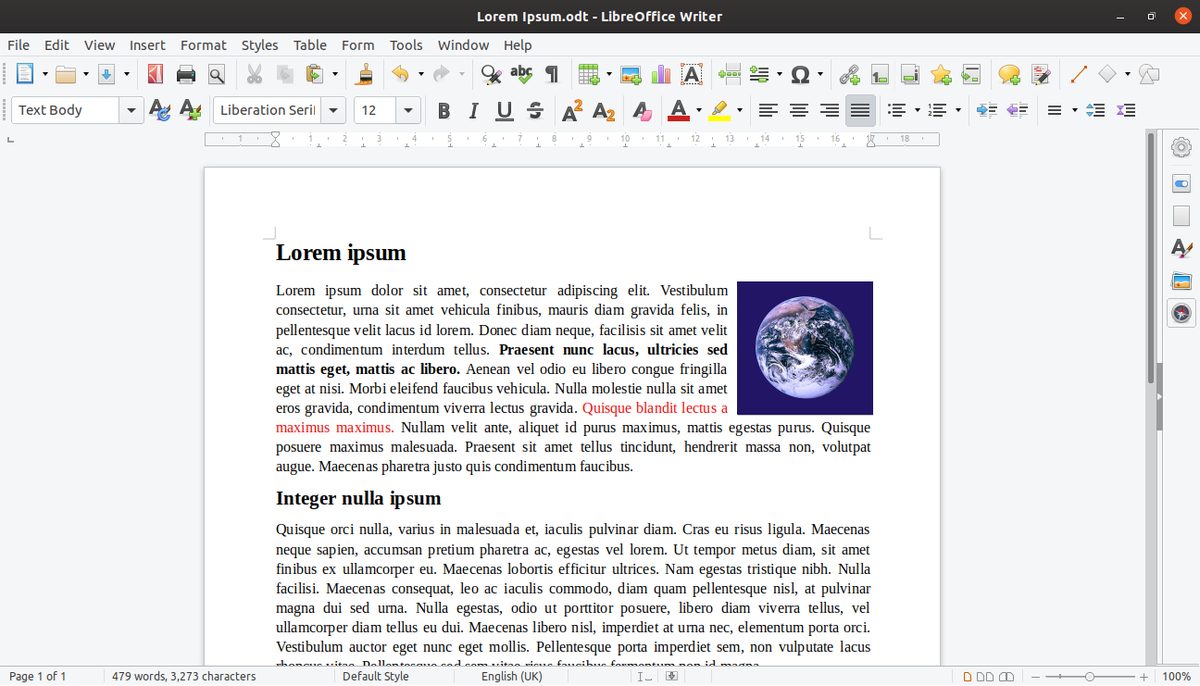Toggle bold formatting

(443, 110)
